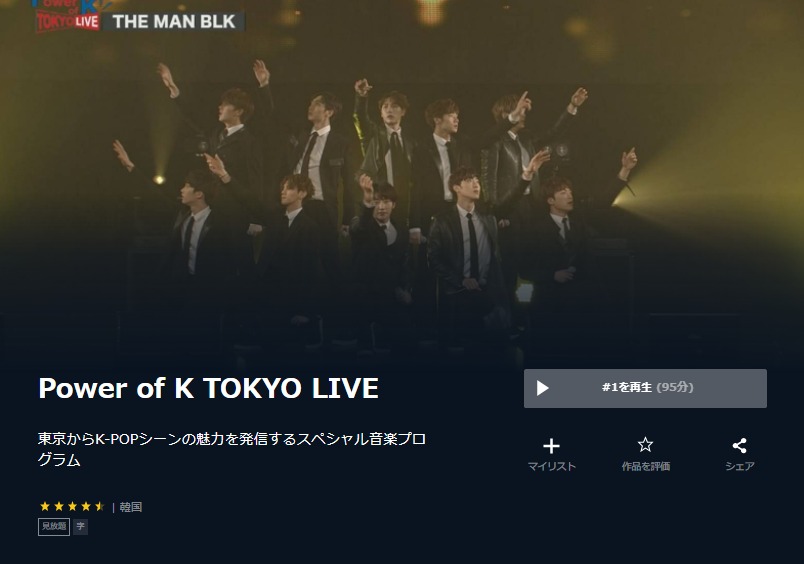Viewport: 804px width, 564px height.
Task: Select the third gold rating star
Action: (x=72, y=507)
